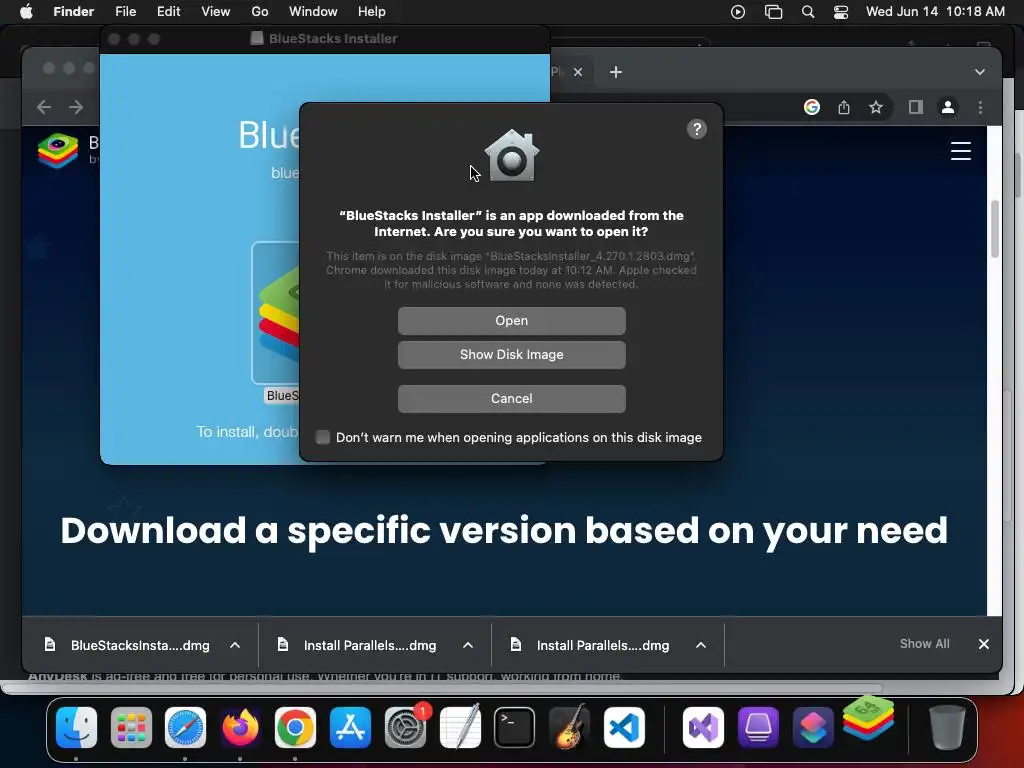This screenshot has height=768, width=1024.
Task: Open Control Center in menu bar
Action: [840, 12]
